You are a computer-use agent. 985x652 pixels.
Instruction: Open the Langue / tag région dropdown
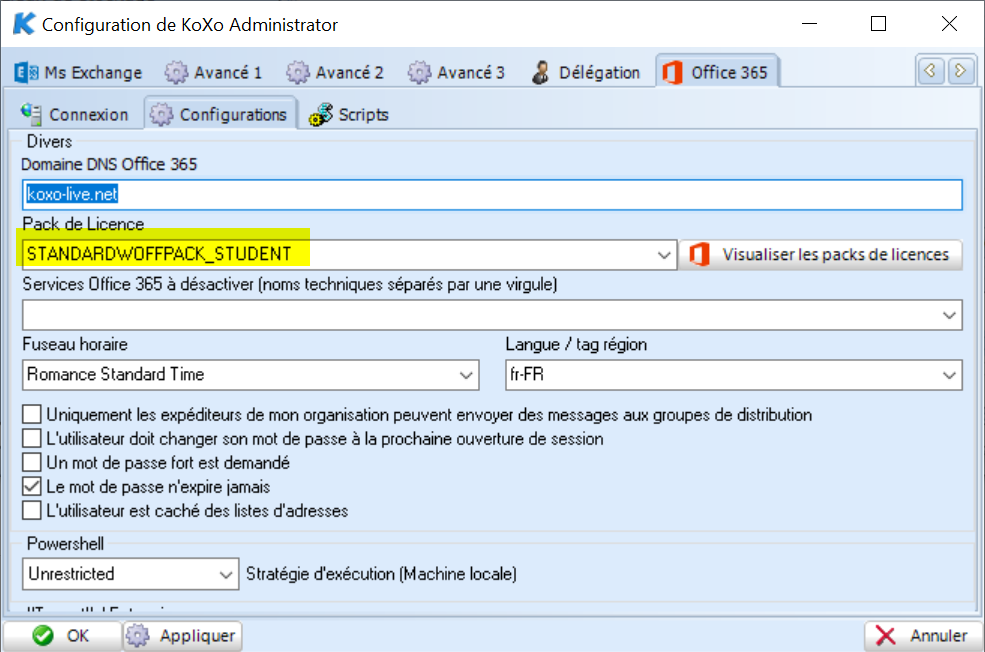(949, 375)
